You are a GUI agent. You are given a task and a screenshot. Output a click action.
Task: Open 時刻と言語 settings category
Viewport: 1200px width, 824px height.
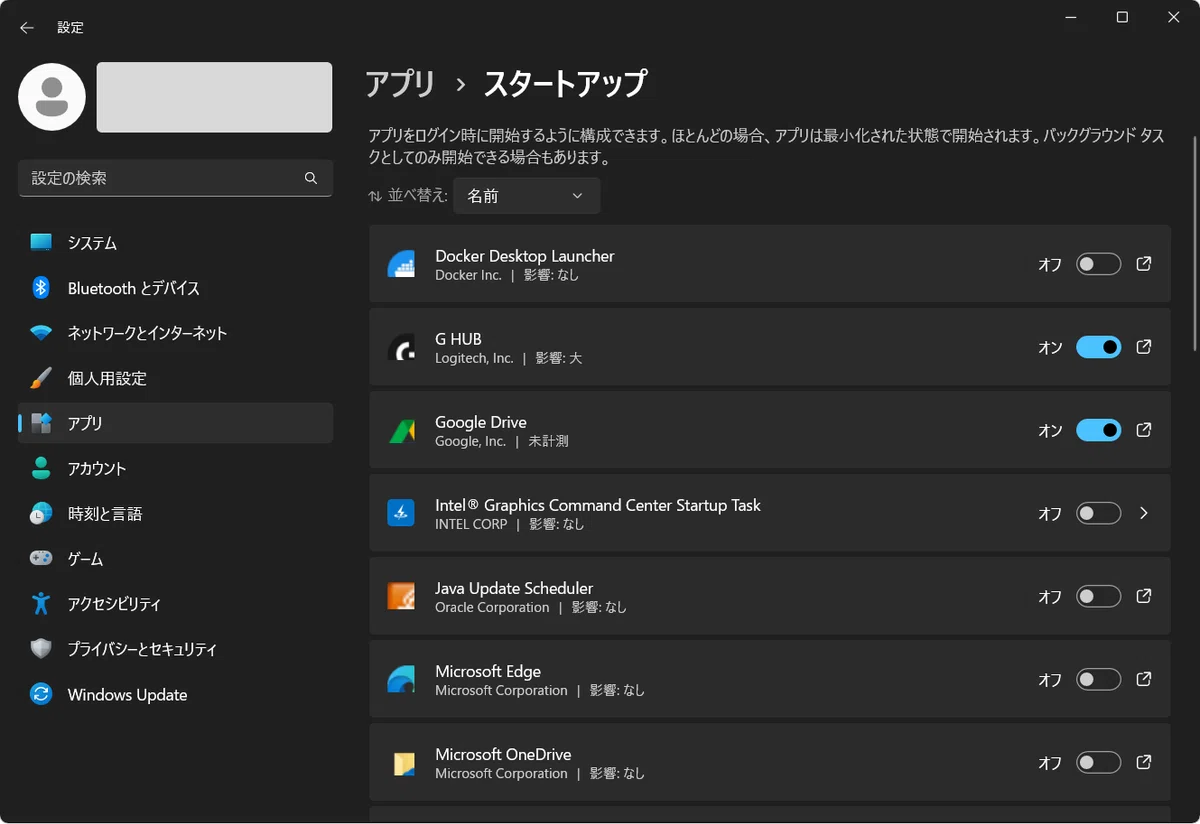(175, 514)
